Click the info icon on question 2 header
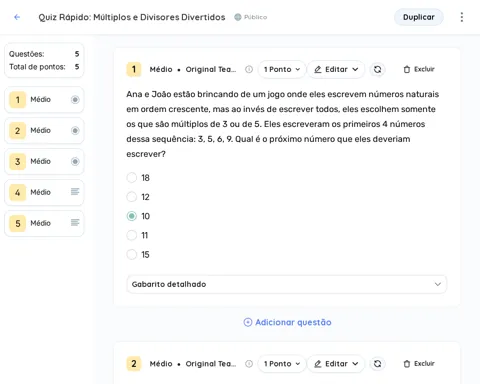Image resolution: width=480 pixels, height=384 pixels. (x=249, y=364)
